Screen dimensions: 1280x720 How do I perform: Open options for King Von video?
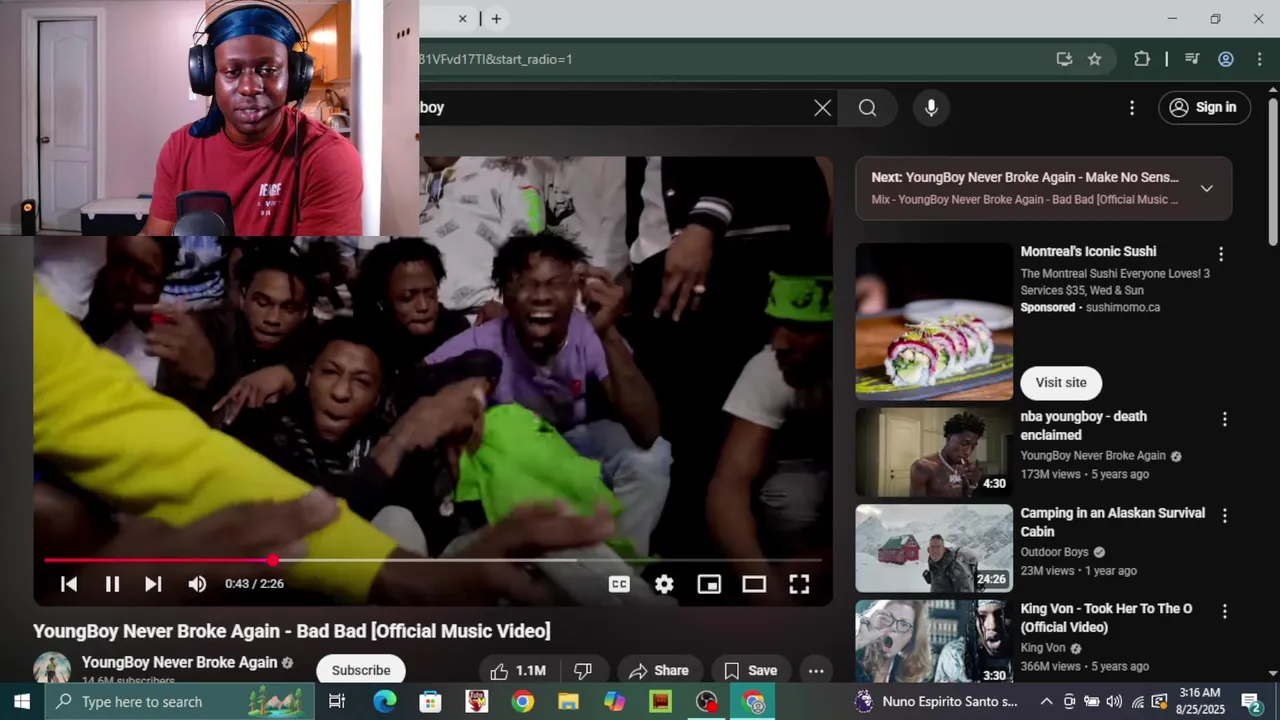click(x=1224, y=611)
